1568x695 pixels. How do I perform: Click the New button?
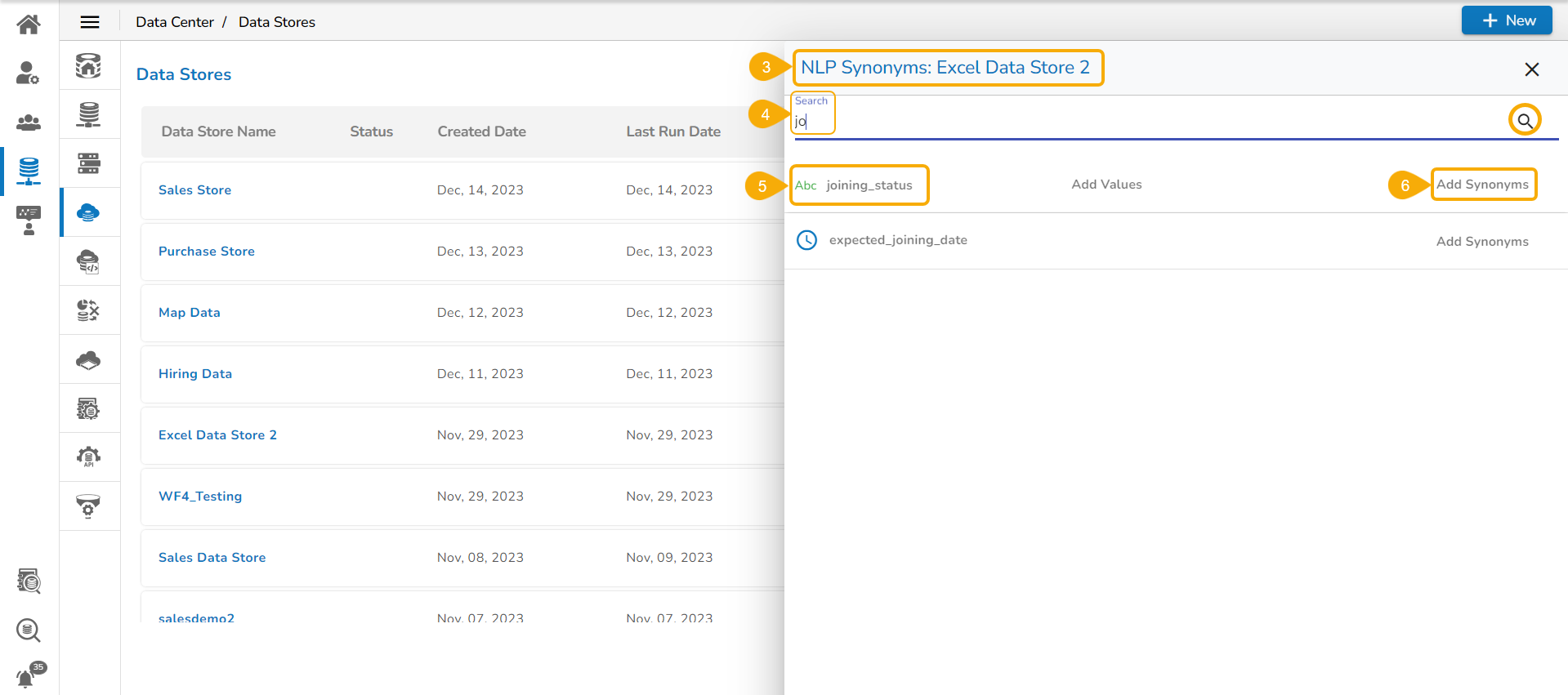pyautogui.click(x=1506, y=20)
